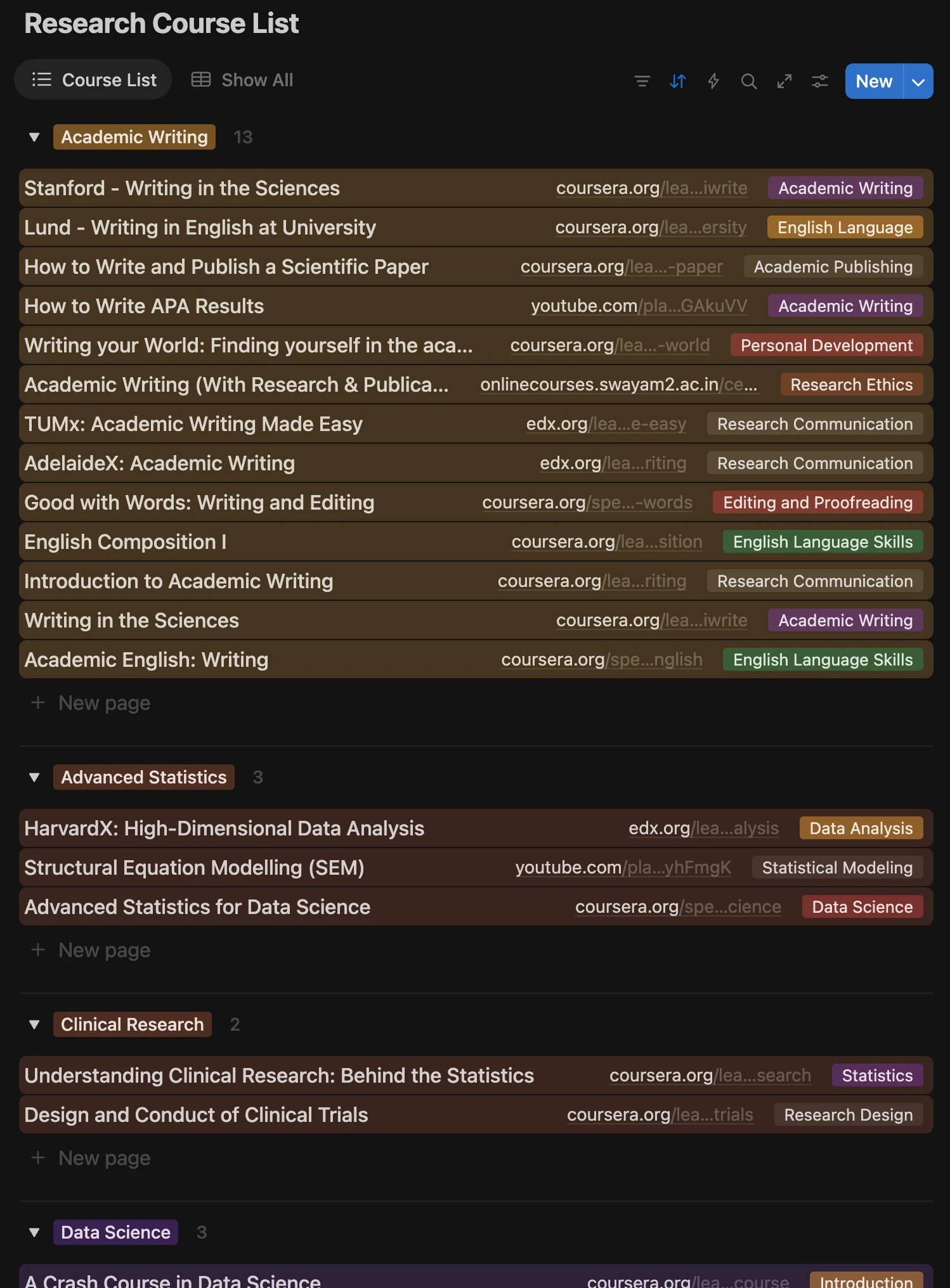Click the Statistics tag in Clinical Research

pos(878,1076)
